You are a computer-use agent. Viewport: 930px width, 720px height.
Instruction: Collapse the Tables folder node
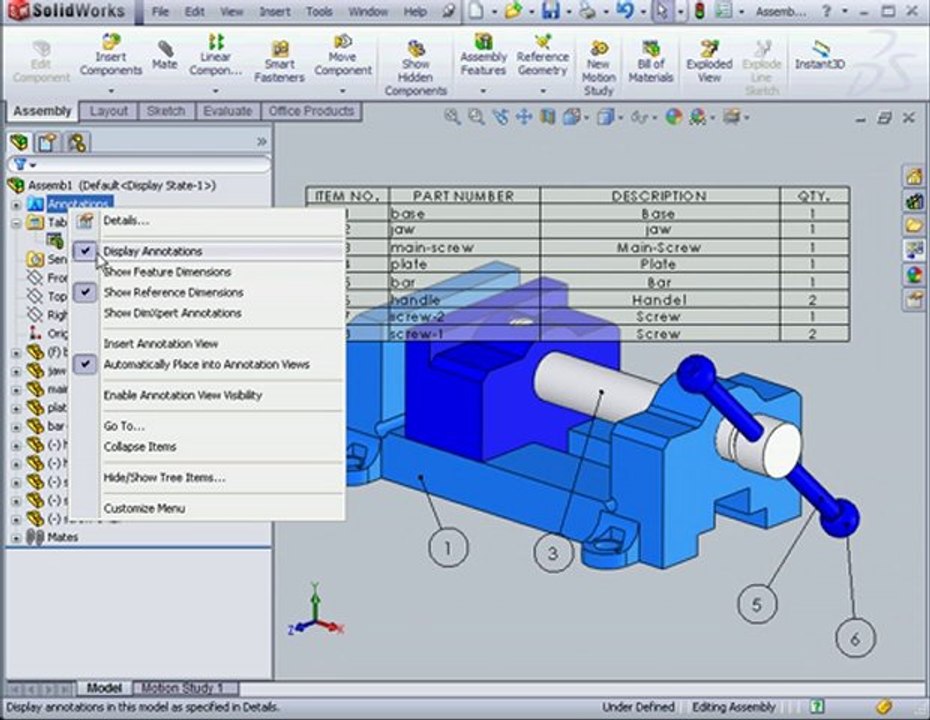16,223
